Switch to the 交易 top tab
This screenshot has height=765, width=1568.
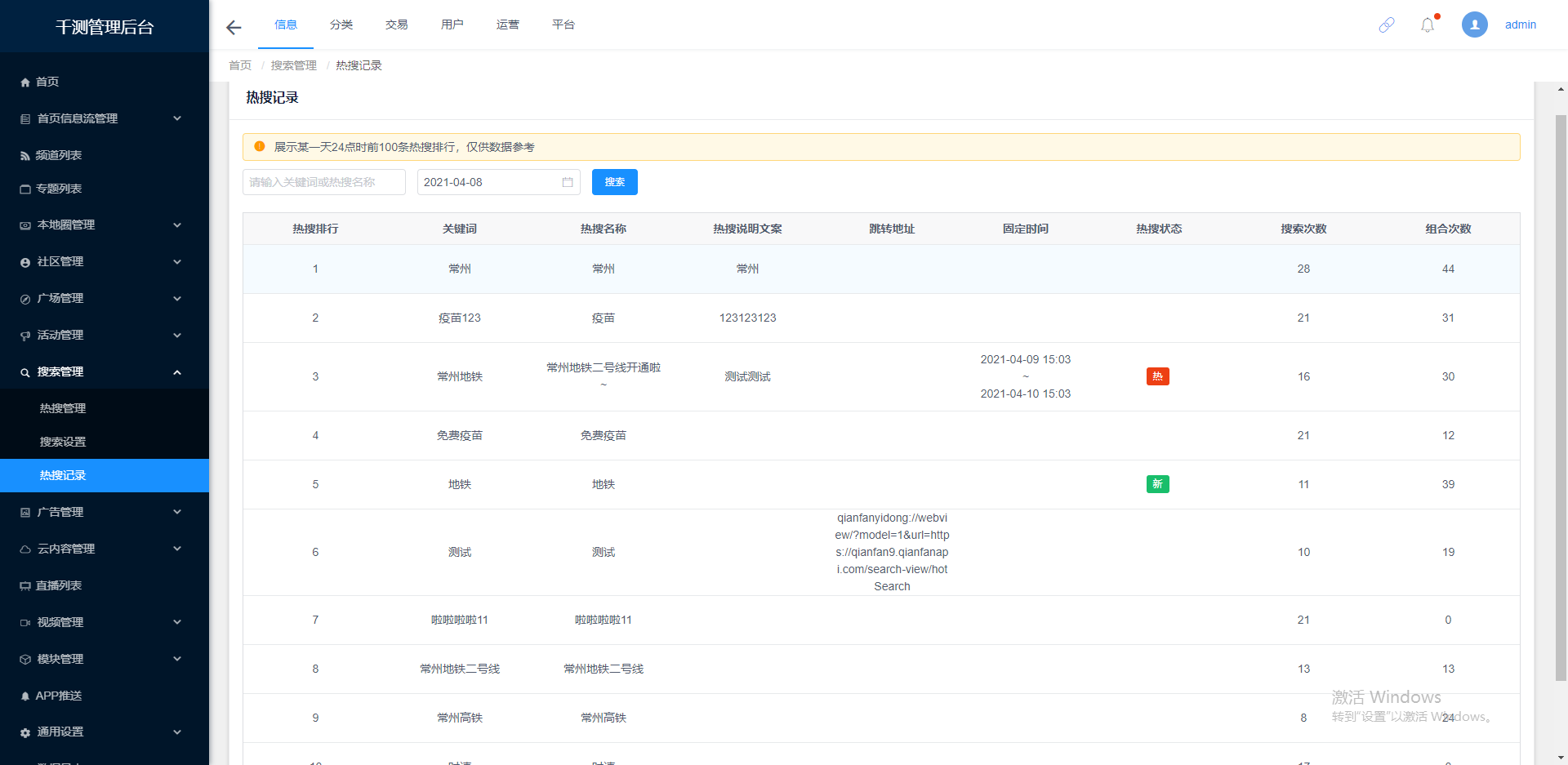(397, 24)
